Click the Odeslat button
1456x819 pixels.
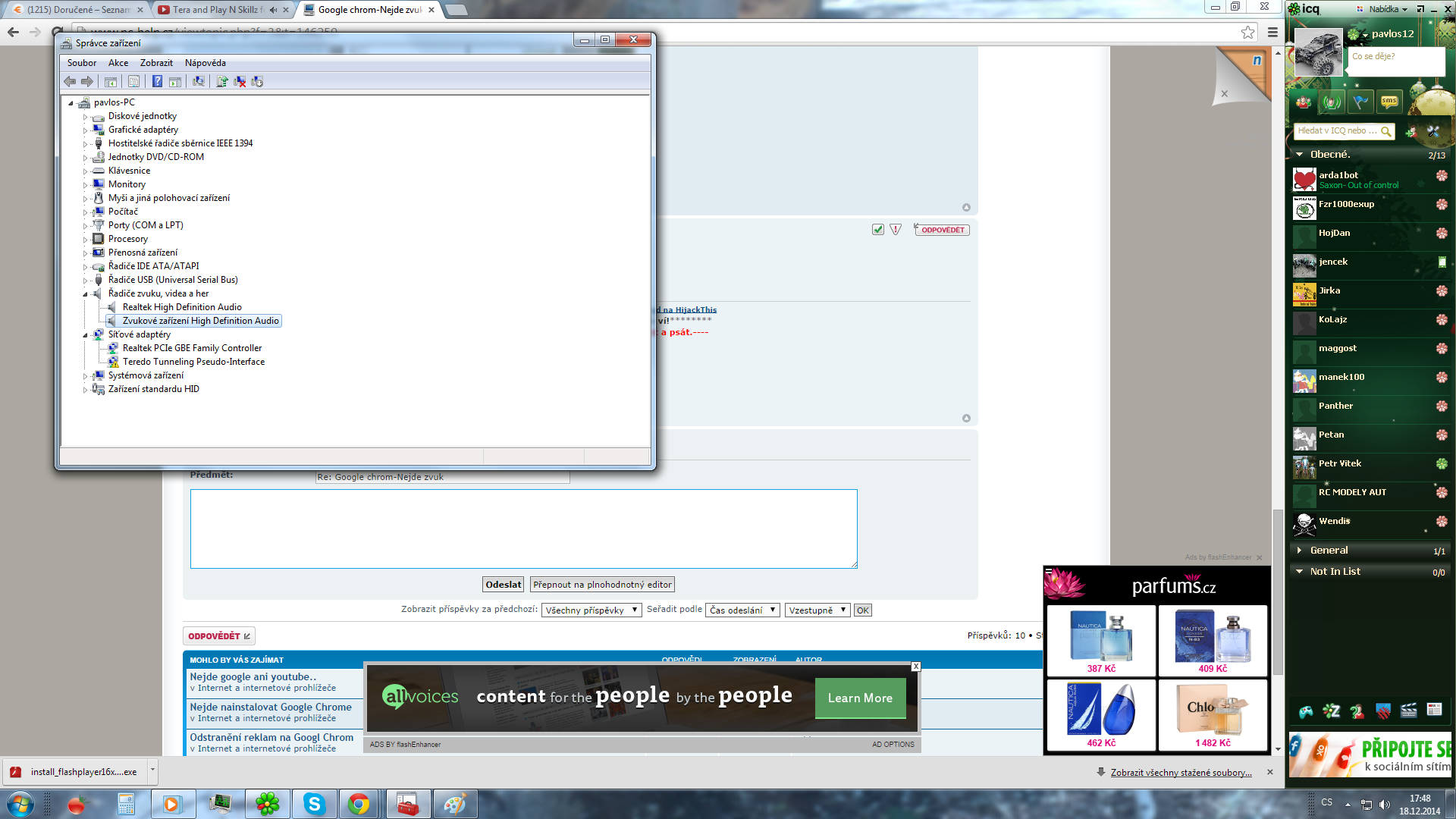pos(503,585)
